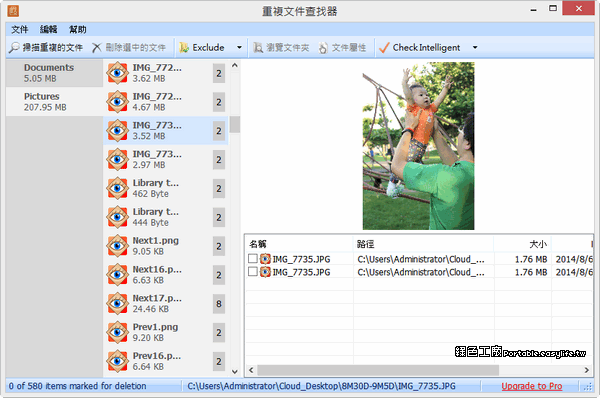Sort by the 名稱 column header
This screenshot has width=600, height=398.
point(299,244)
